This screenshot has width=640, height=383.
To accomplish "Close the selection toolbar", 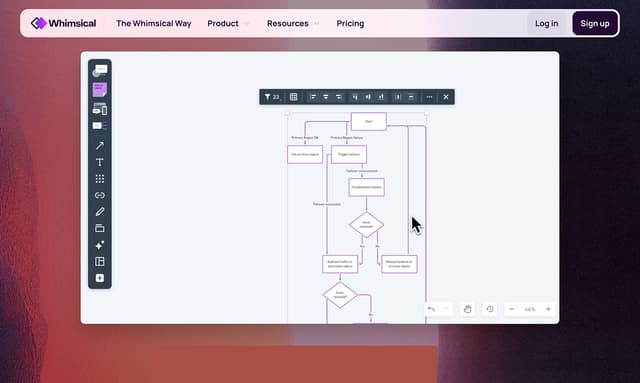I will (x=446, y=97).
